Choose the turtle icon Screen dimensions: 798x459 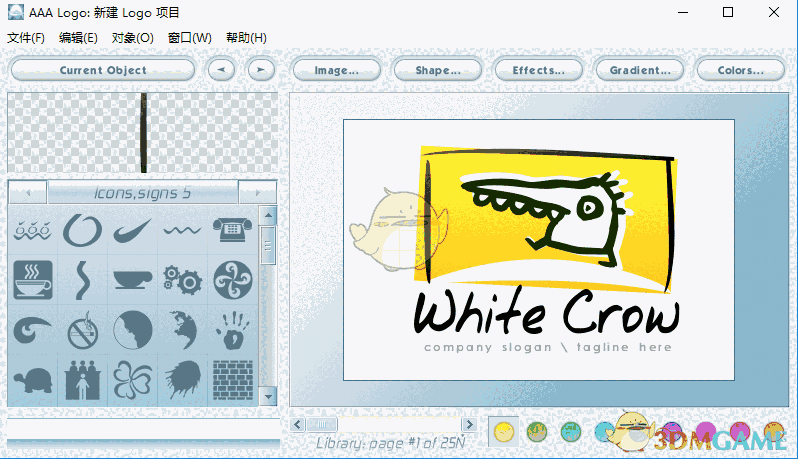coord(33,380)
